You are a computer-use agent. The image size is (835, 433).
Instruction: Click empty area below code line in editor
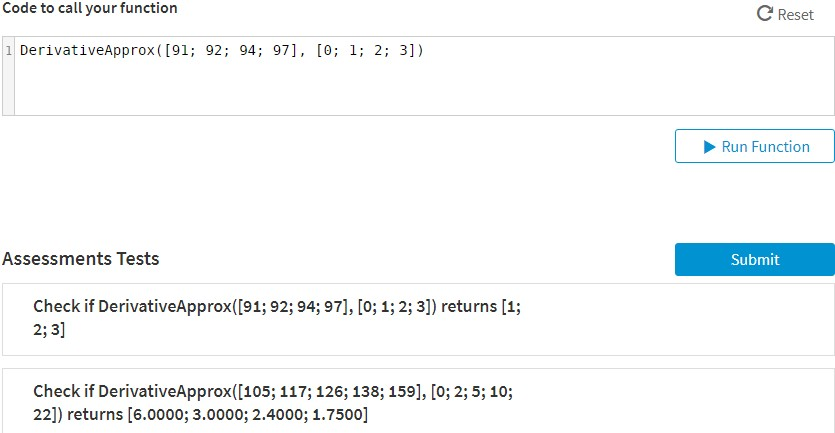400,90
